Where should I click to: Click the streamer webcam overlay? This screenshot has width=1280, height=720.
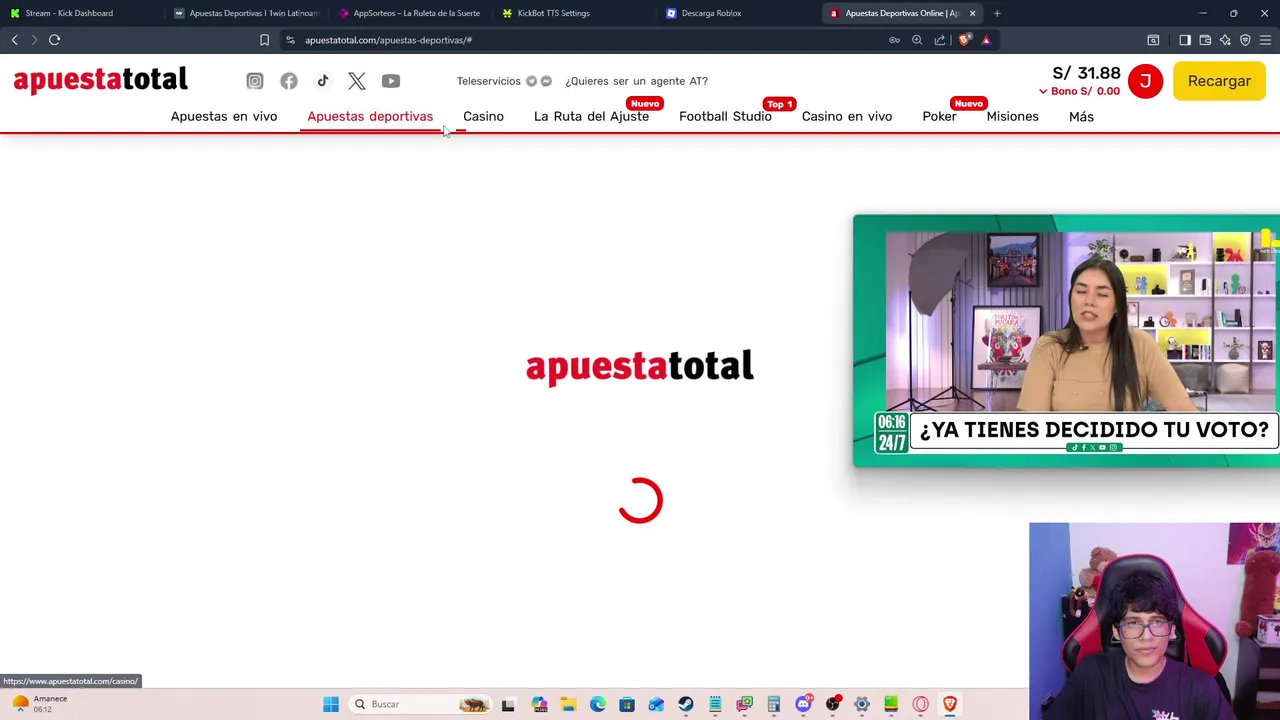pos(1154,621)
